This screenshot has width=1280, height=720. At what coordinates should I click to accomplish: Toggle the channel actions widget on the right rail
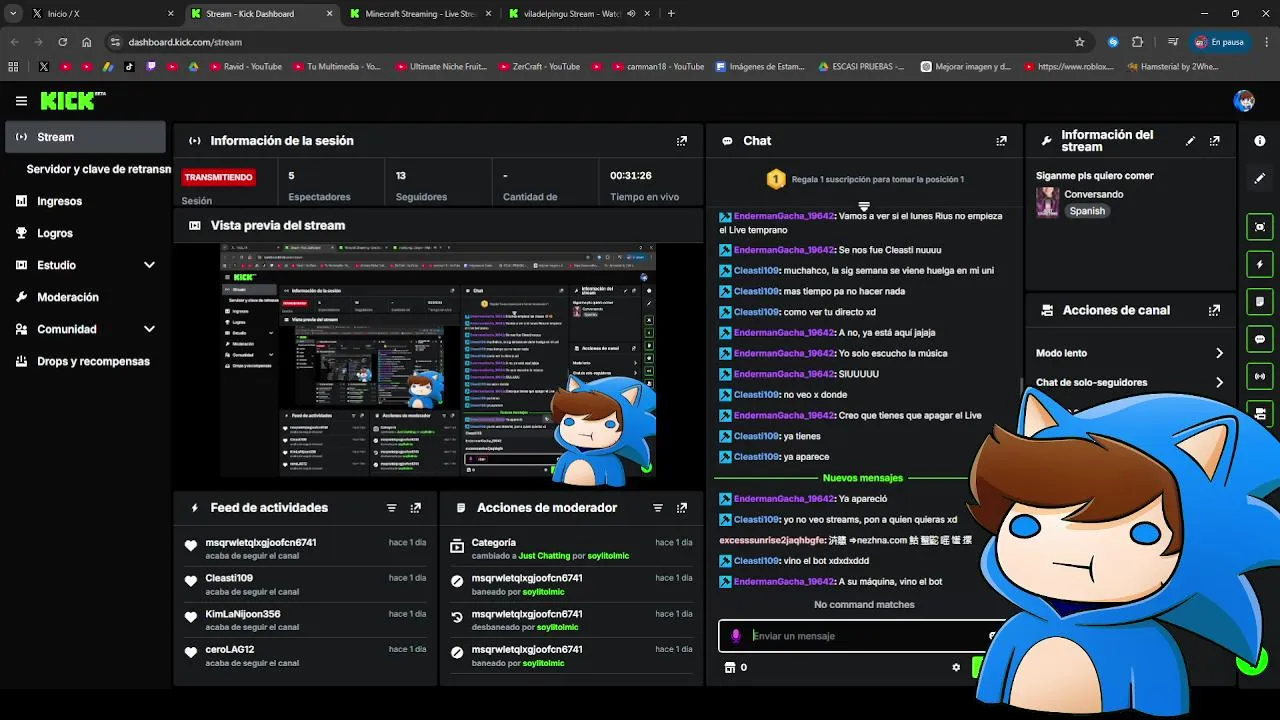coord(1260,413)
